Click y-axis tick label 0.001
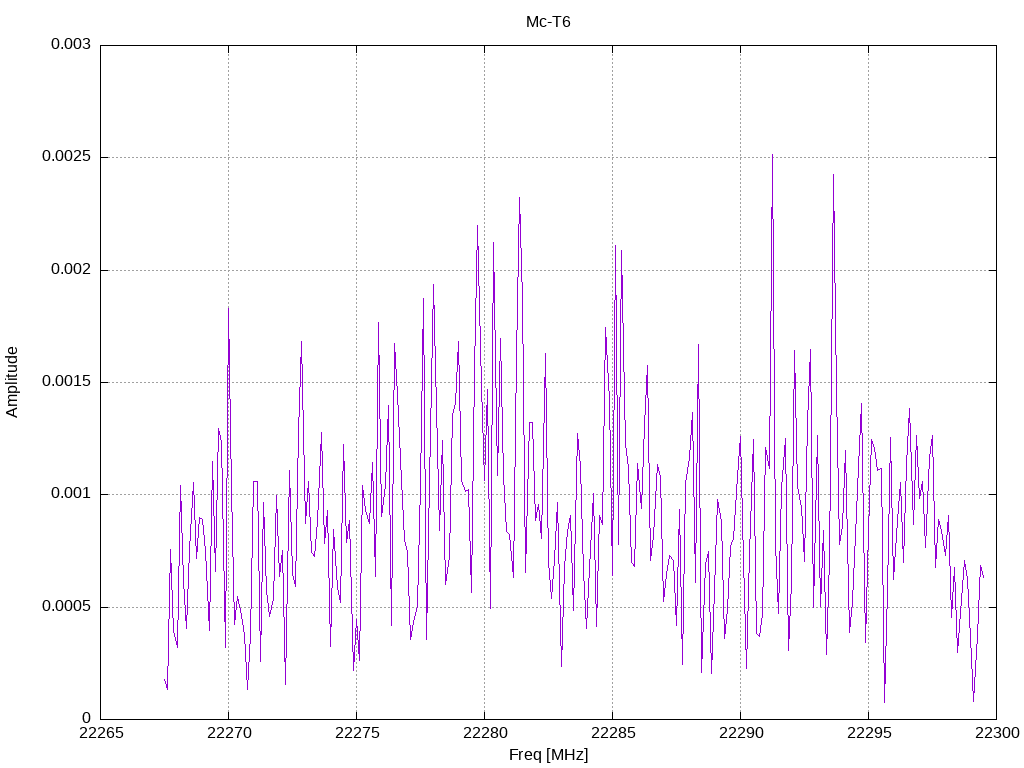The image size is (1024, 768). pyautogui.click(x=71, y=494)
